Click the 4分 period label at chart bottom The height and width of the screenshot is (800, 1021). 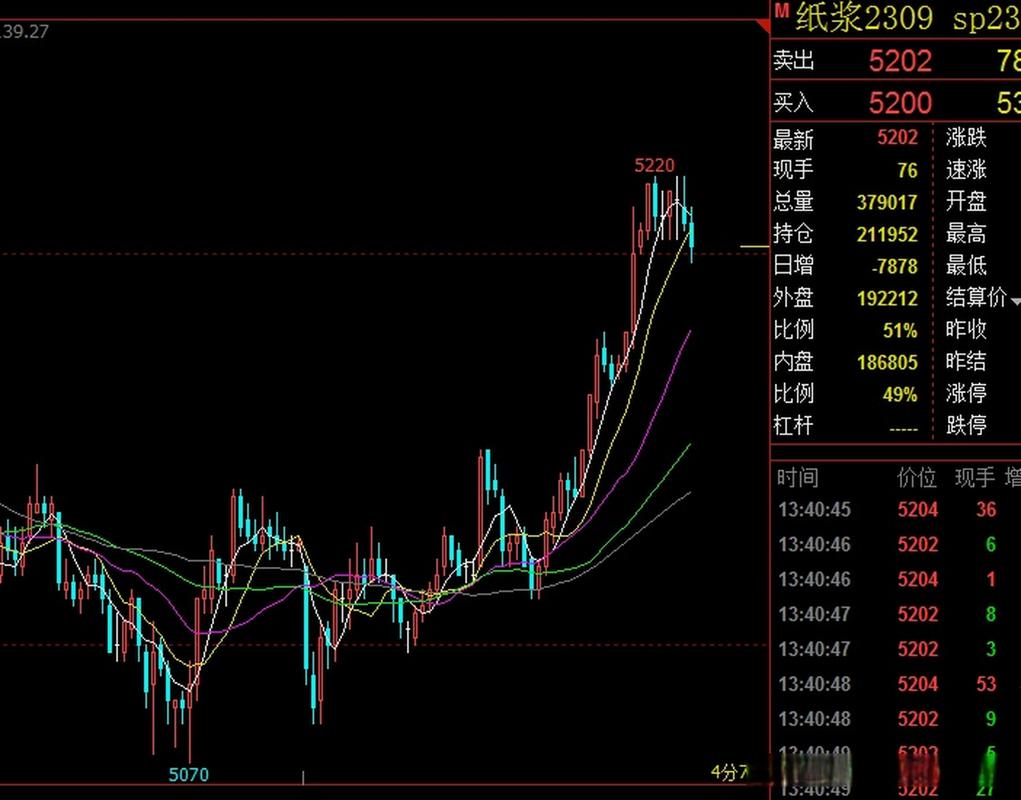coord(728,772)
